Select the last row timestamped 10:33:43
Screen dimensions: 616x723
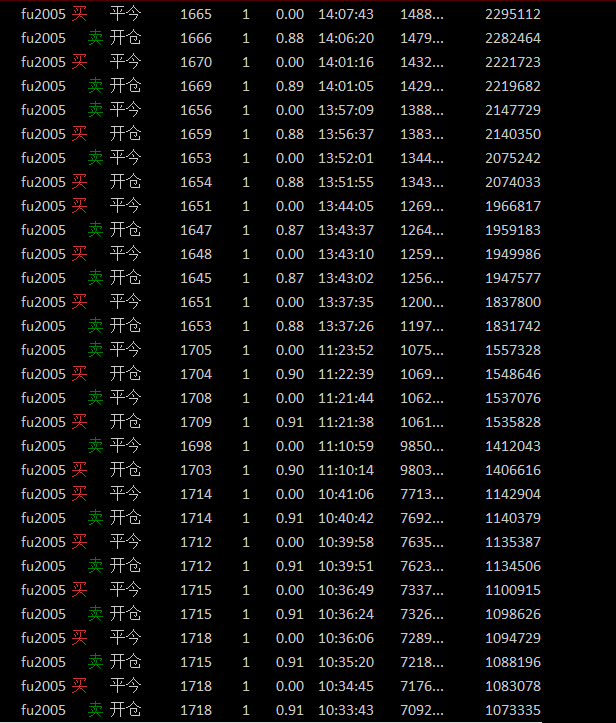346,710
